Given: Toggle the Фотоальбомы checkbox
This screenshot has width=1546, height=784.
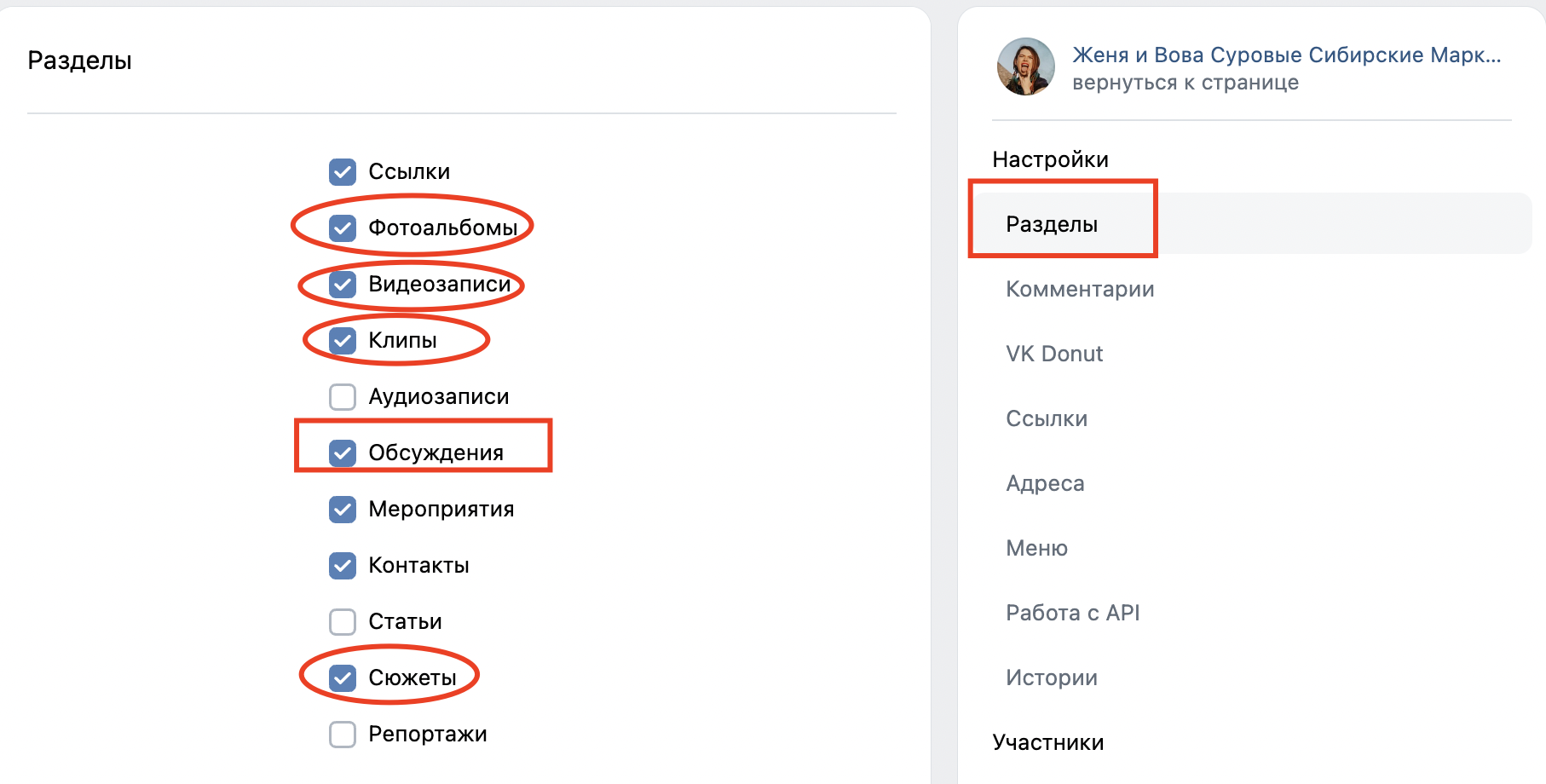Looking at the screenshot, I should coord(343,228).
